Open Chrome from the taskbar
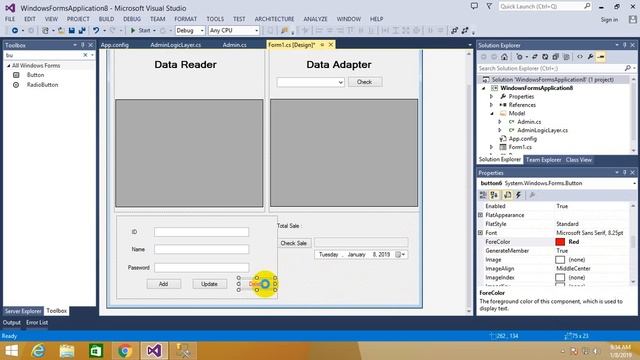 (x=125, y=351)
